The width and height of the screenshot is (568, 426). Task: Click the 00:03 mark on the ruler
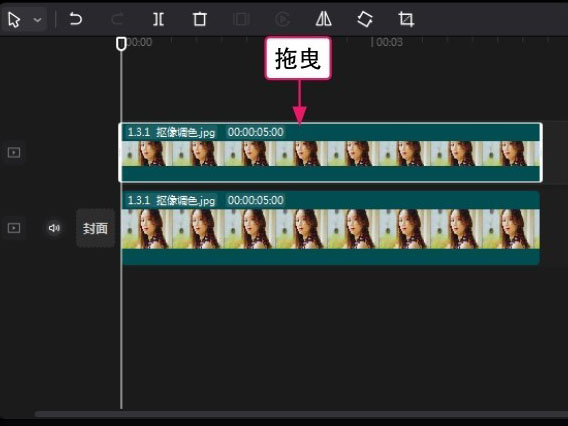coord(387,42)
